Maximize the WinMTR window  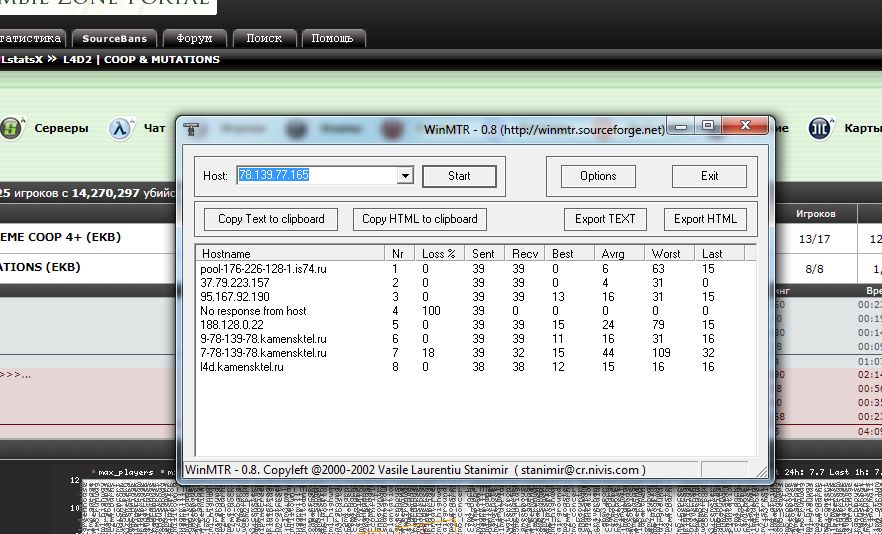pos(708,126)
